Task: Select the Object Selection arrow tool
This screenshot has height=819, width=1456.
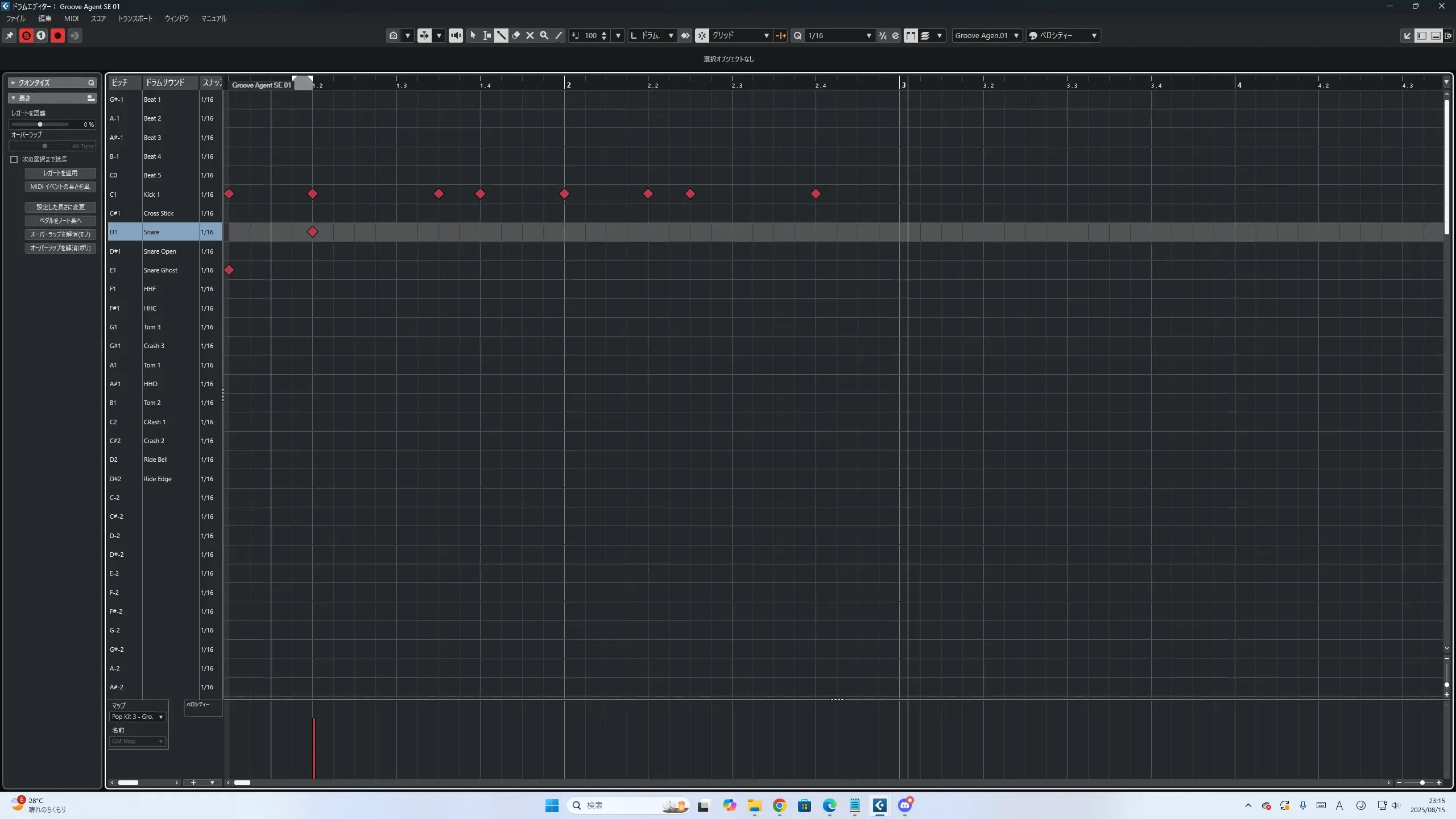Action: pos(473,35)
